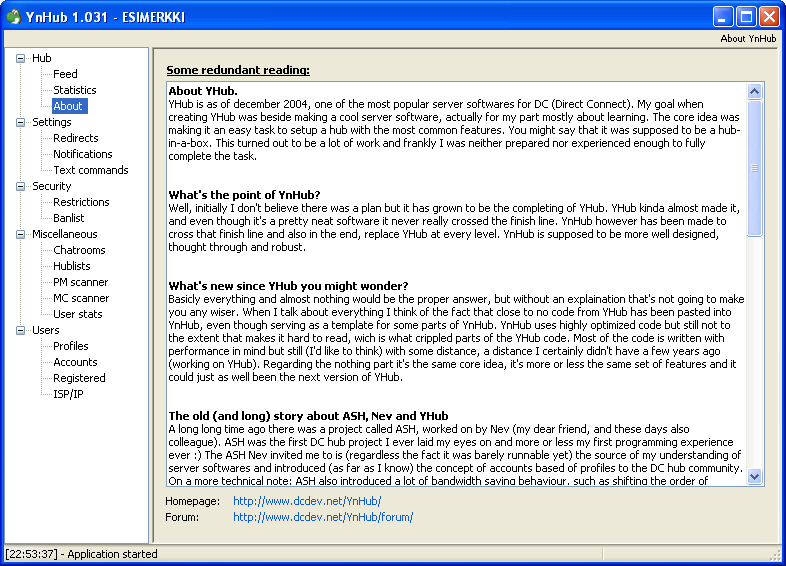Select the About tree item

click(x=68, y=106)
